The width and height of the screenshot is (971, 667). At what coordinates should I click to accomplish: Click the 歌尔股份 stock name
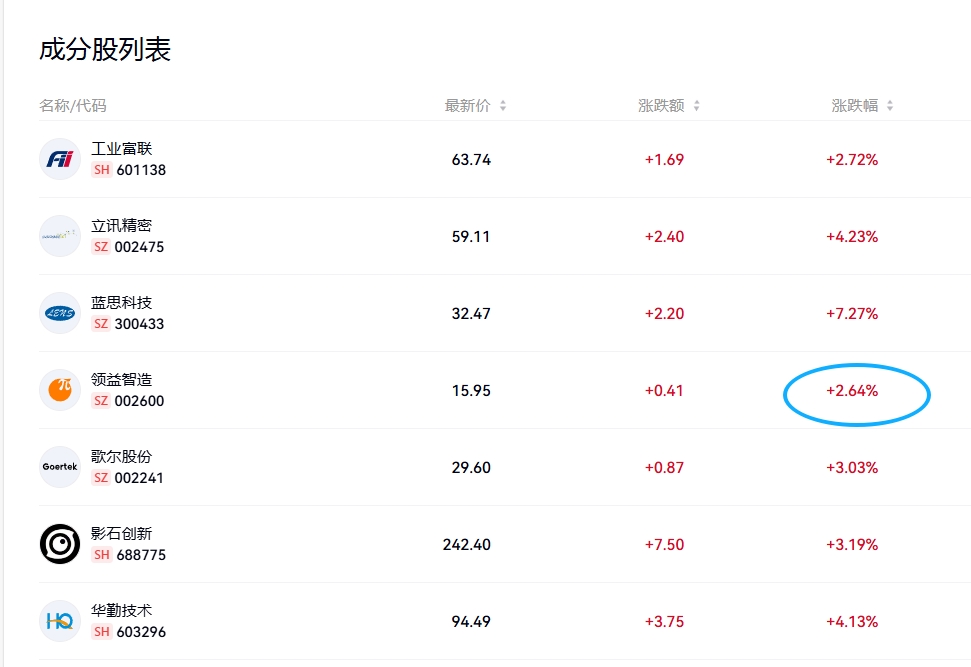[122, 457]
